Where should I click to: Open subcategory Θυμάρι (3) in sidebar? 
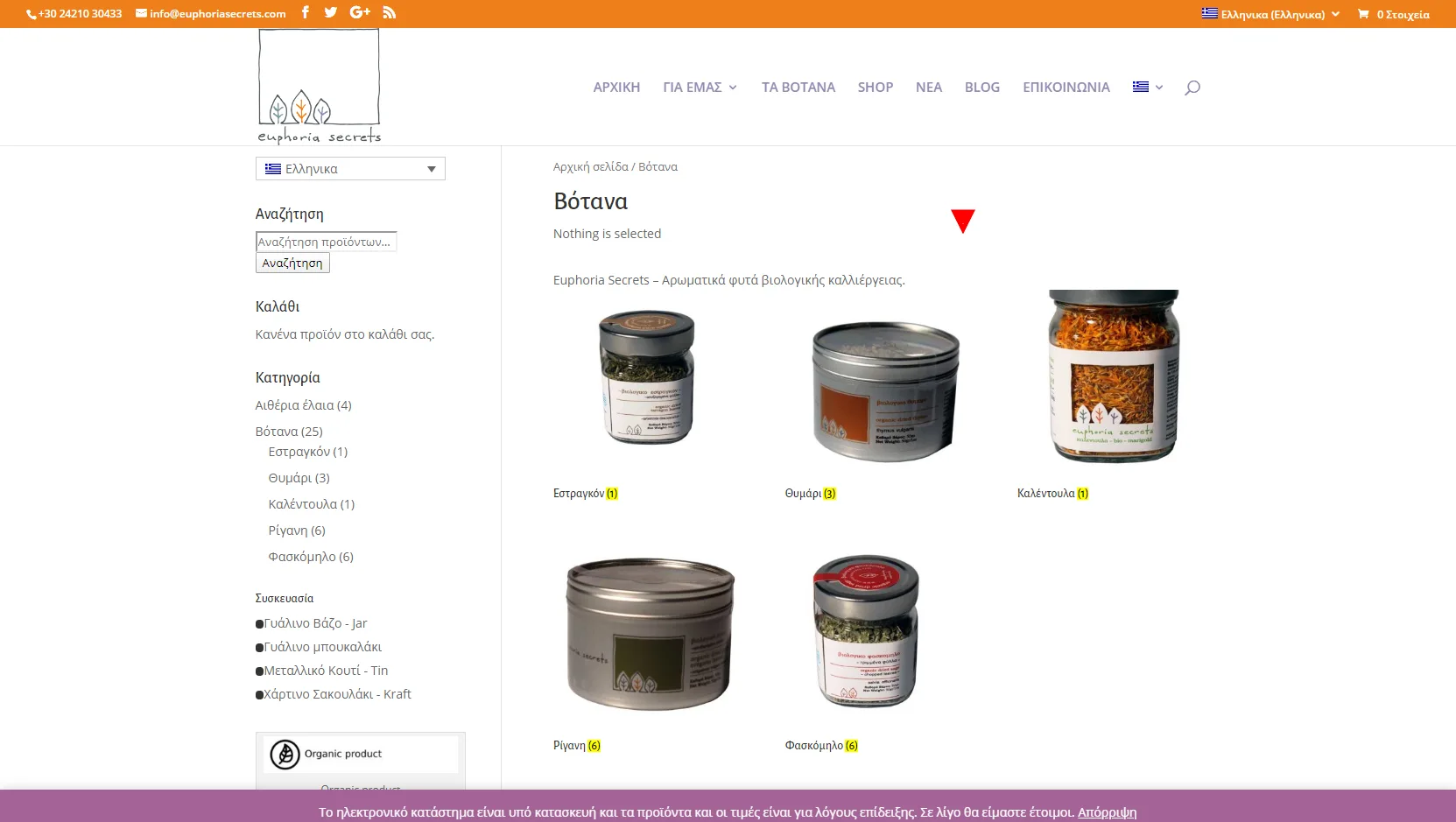(x=299, y=478)
